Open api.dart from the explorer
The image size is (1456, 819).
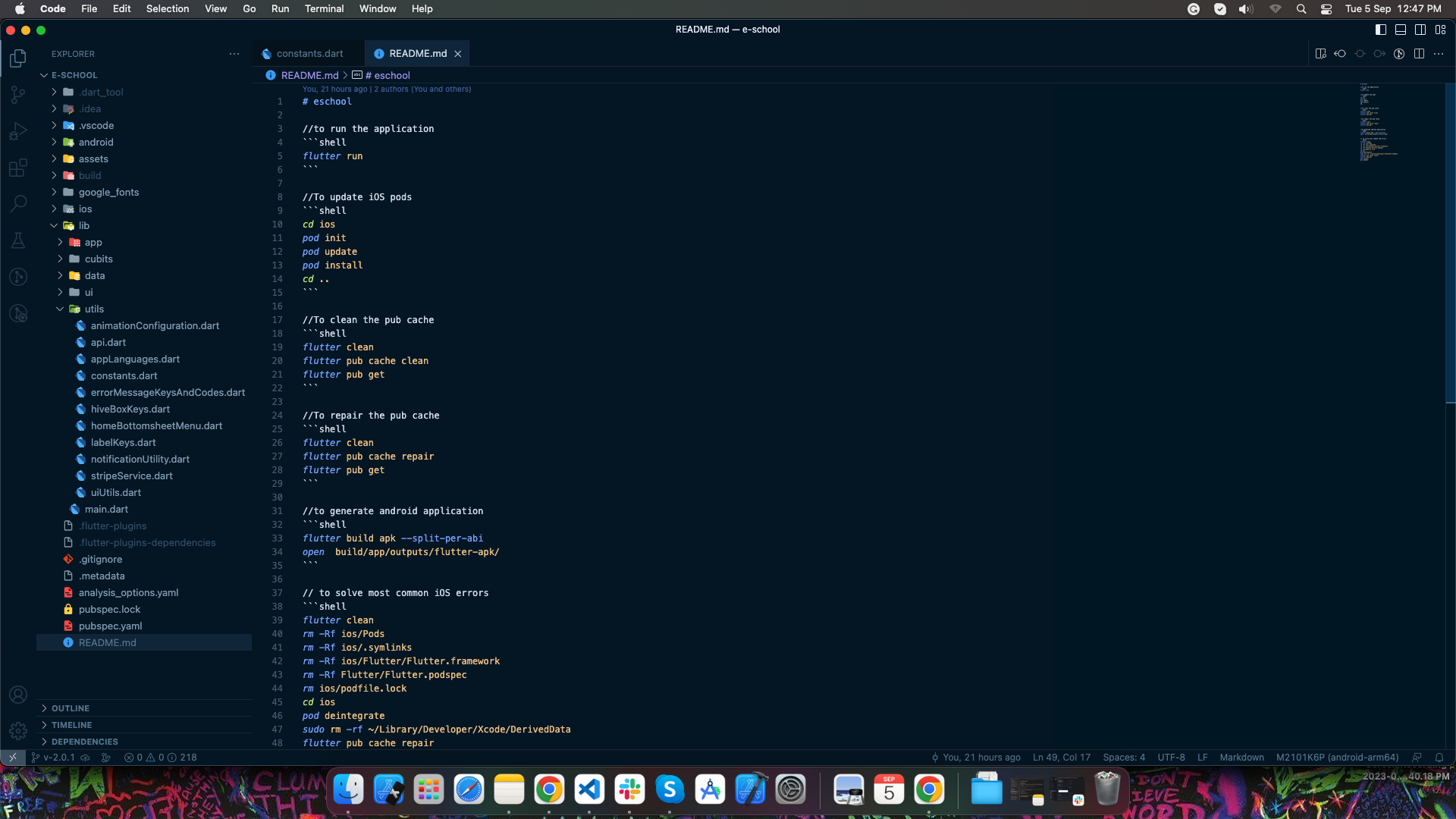click(108, 342)
